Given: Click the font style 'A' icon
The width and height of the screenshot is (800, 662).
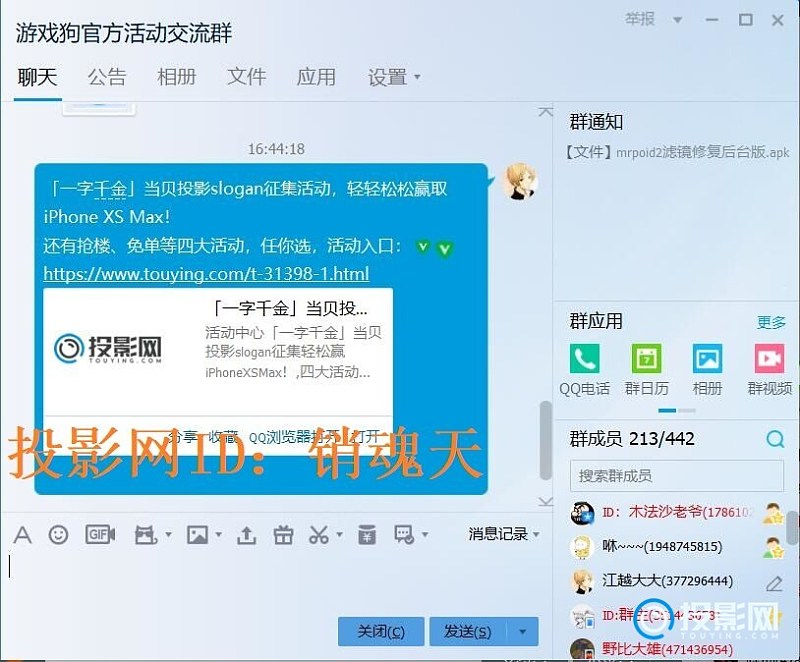Looking at the screenshot, I should pyautogui.click(x=22, y=535).
